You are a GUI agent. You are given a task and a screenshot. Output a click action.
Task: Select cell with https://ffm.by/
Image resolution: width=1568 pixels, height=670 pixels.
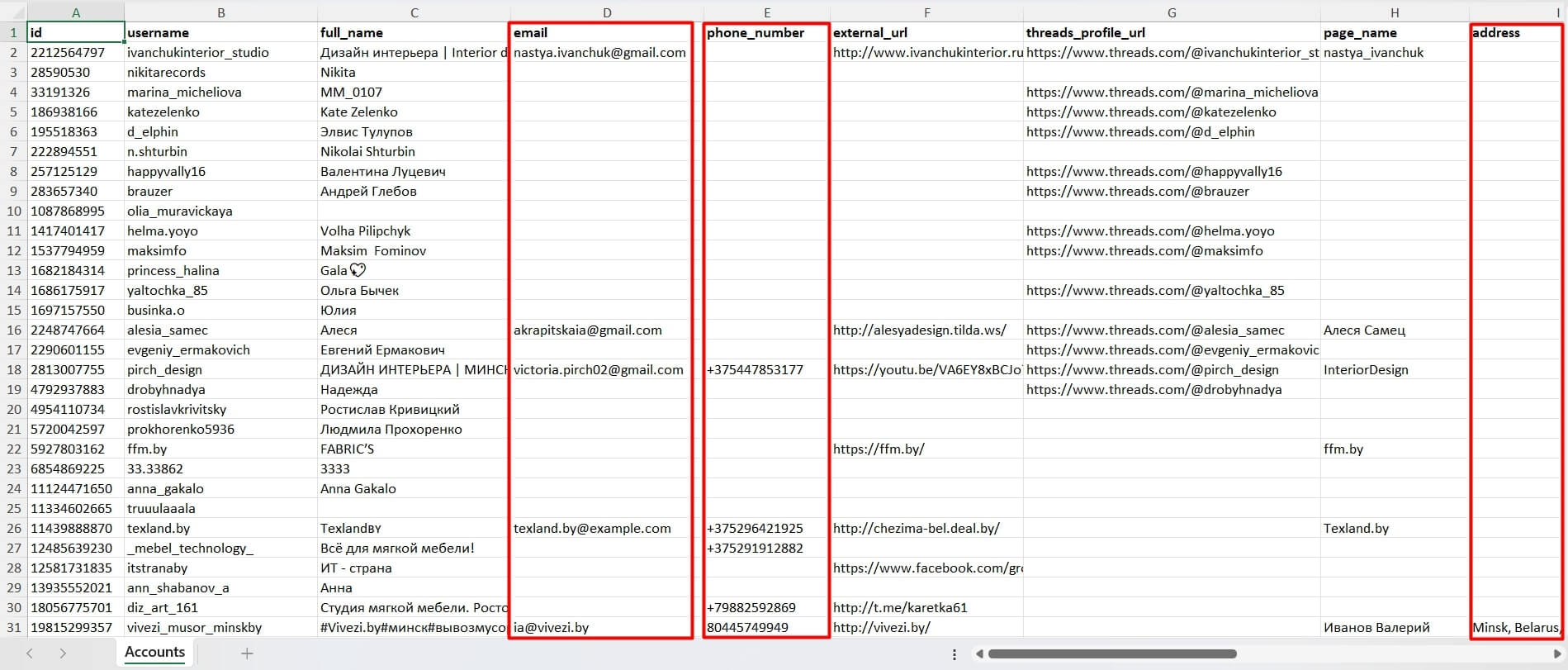tap(926, 449)
